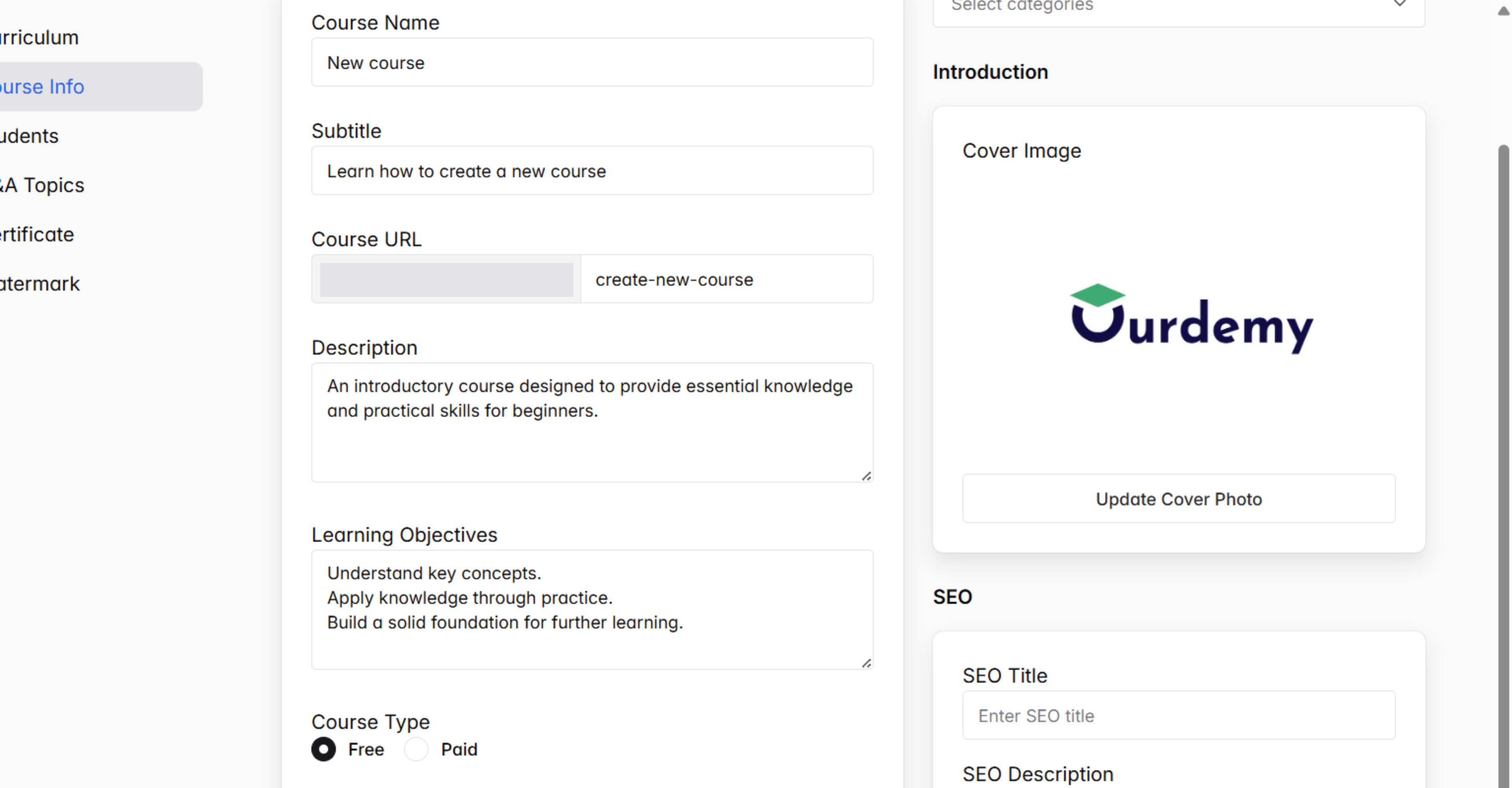Screen dimensions: 1512x788
Task: Open the Q&A Topics section
Action: pyautogui.click(x=42, y=185)
